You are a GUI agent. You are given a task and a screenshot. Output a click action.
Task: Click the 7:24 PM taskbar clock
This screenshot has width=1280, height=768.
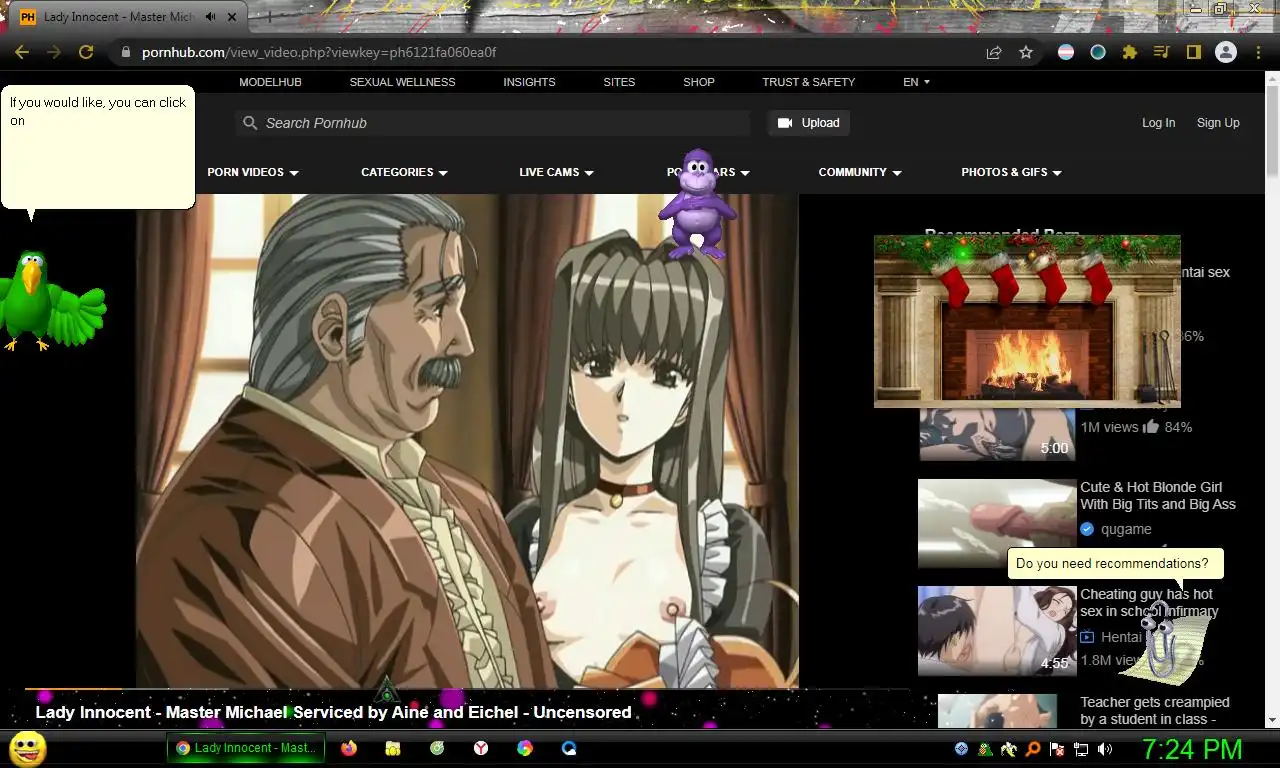tap(1192, 749)
